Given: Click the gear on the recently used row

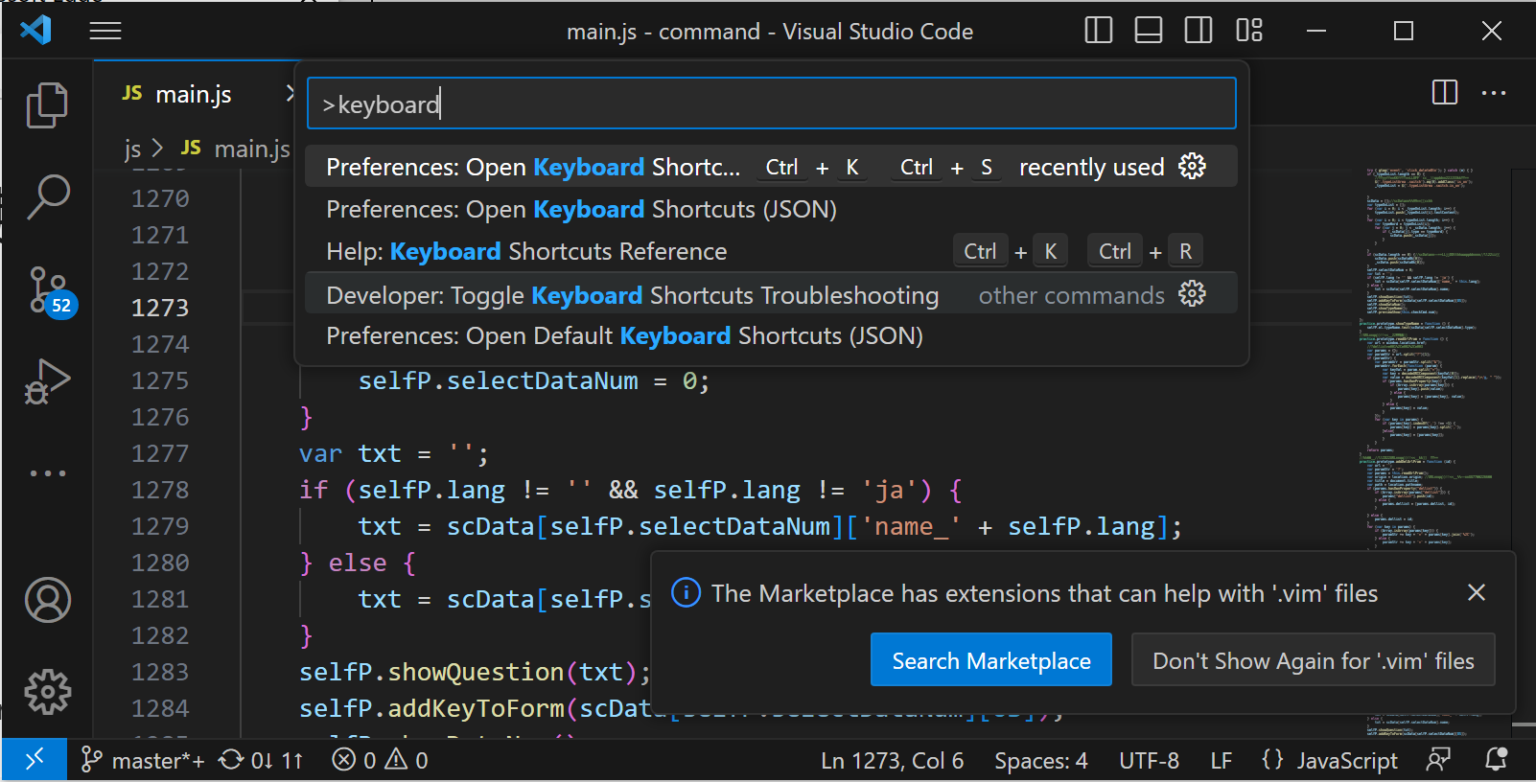Looking at the screenshot, I should (1192, 167).
